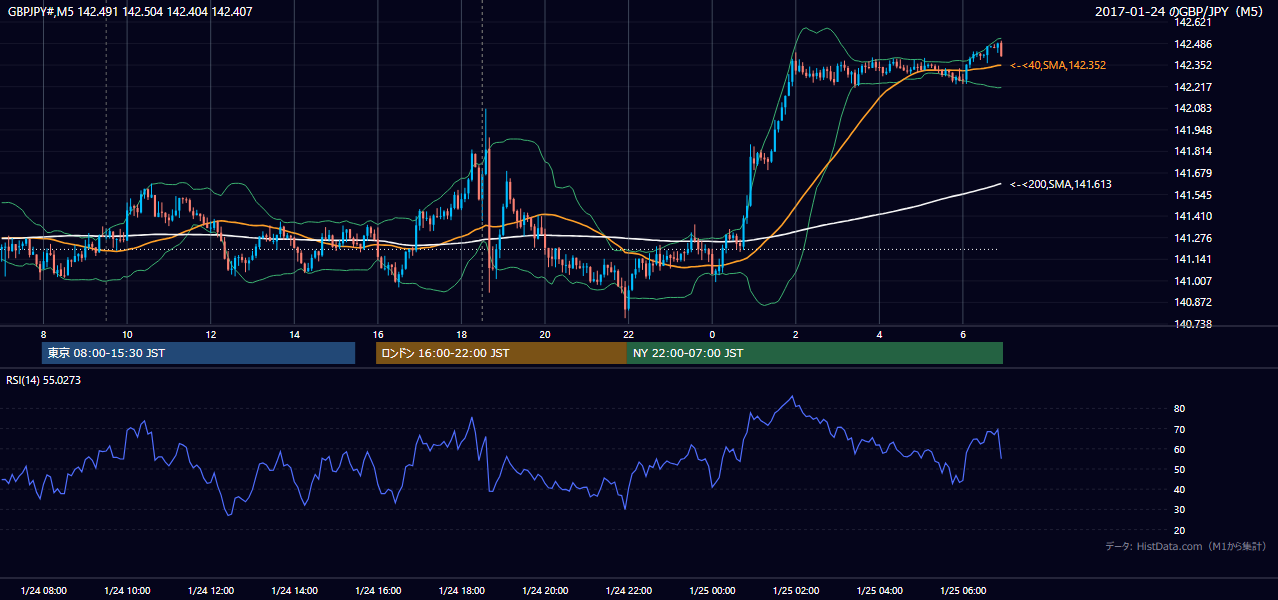Image resolution: width=1278 pixels, height=600 pixels.
Task: Click the 1/24 12:00 bottom time label
Action: pos(211,591)
